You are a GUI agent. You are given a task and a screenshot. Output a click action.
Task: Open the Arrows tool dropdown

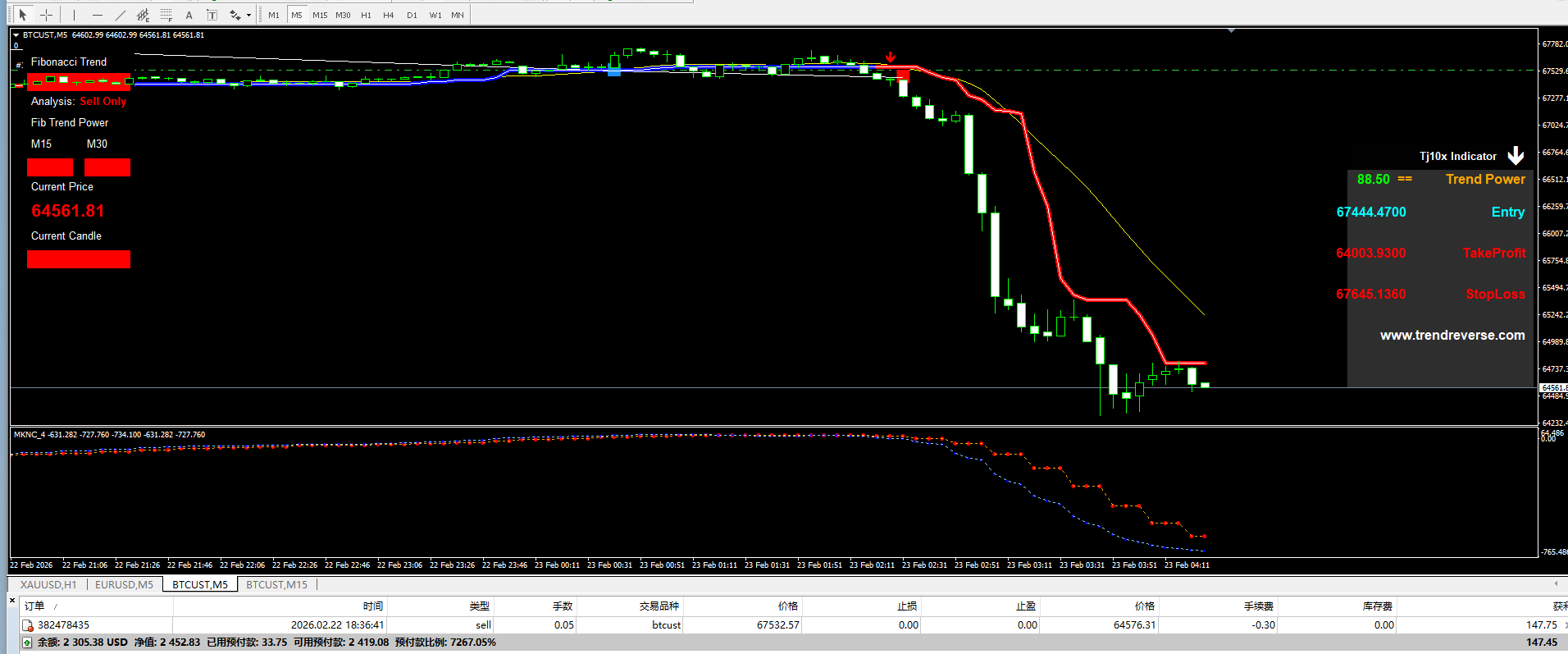click(248, 15)
